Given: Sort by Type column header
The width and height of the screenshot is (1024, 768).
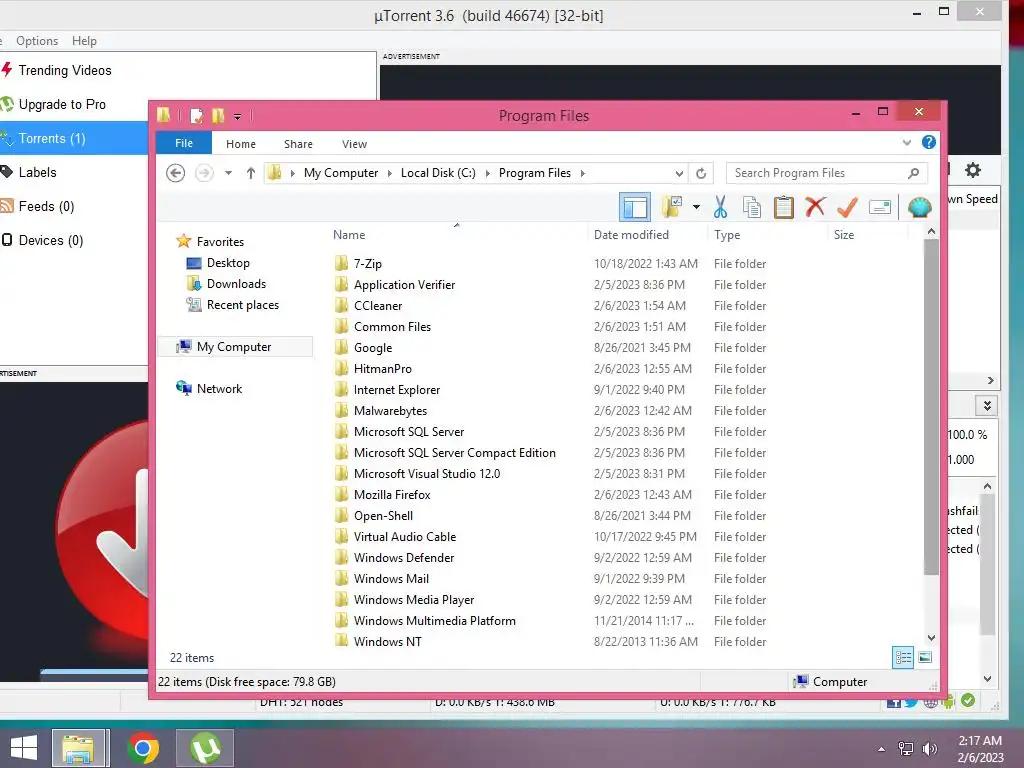Looking at the screenshot, I should click(727, 234).
